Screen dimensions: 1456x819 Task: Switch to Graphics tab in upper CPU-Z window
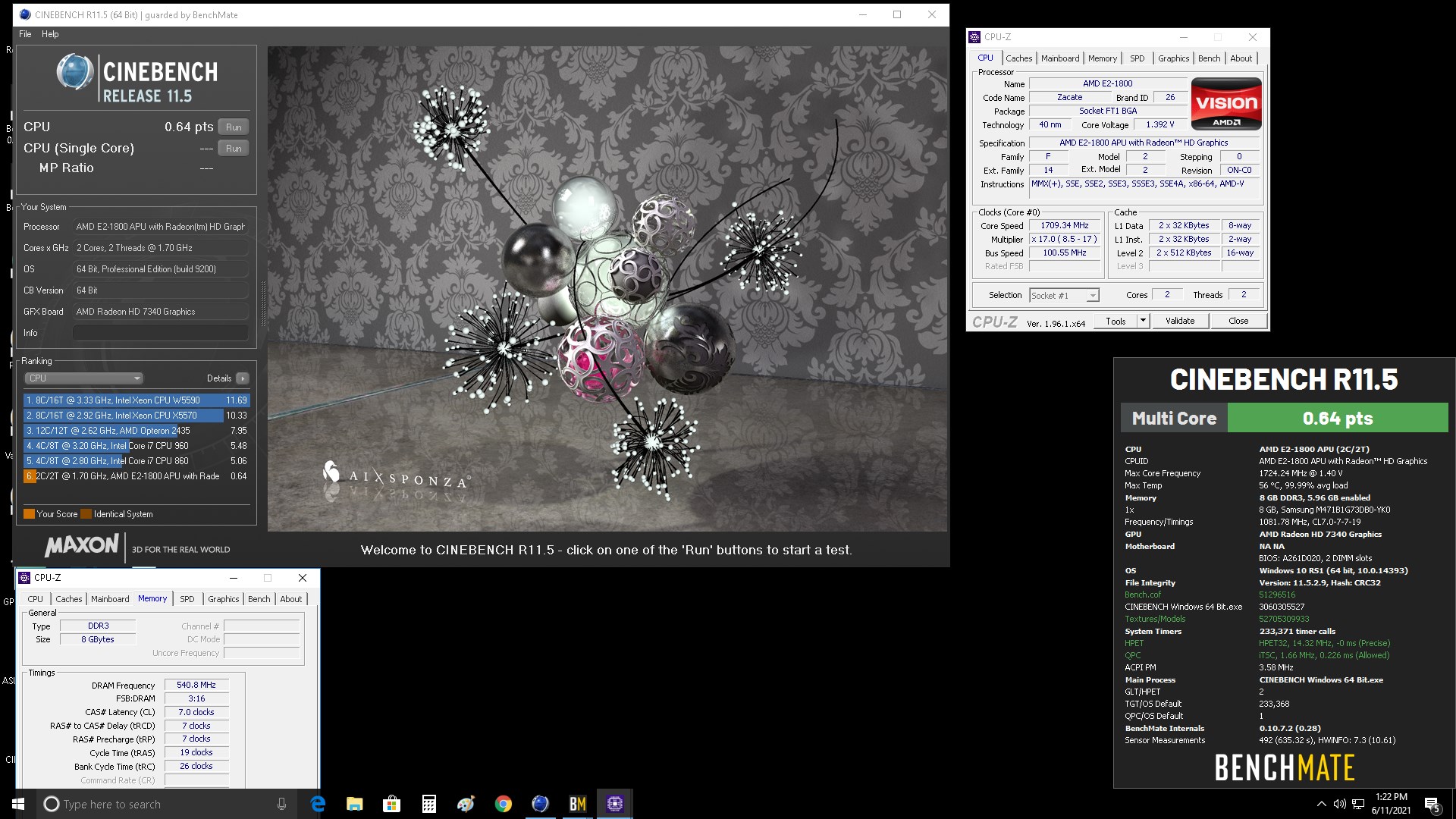[1173, 58]
